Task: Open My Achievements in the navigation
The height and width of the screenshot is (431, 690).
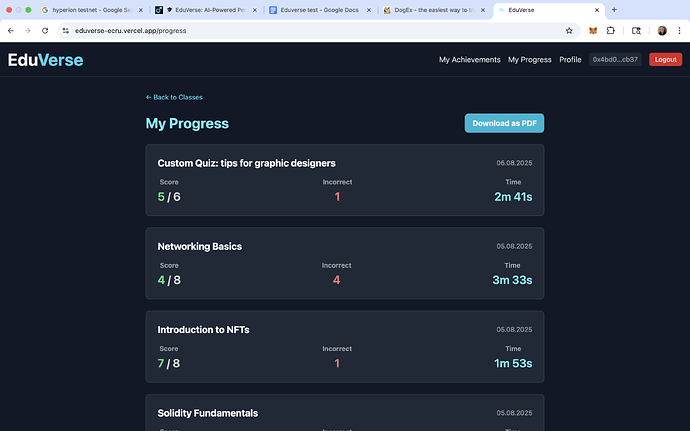Action: tap(469, 60)
